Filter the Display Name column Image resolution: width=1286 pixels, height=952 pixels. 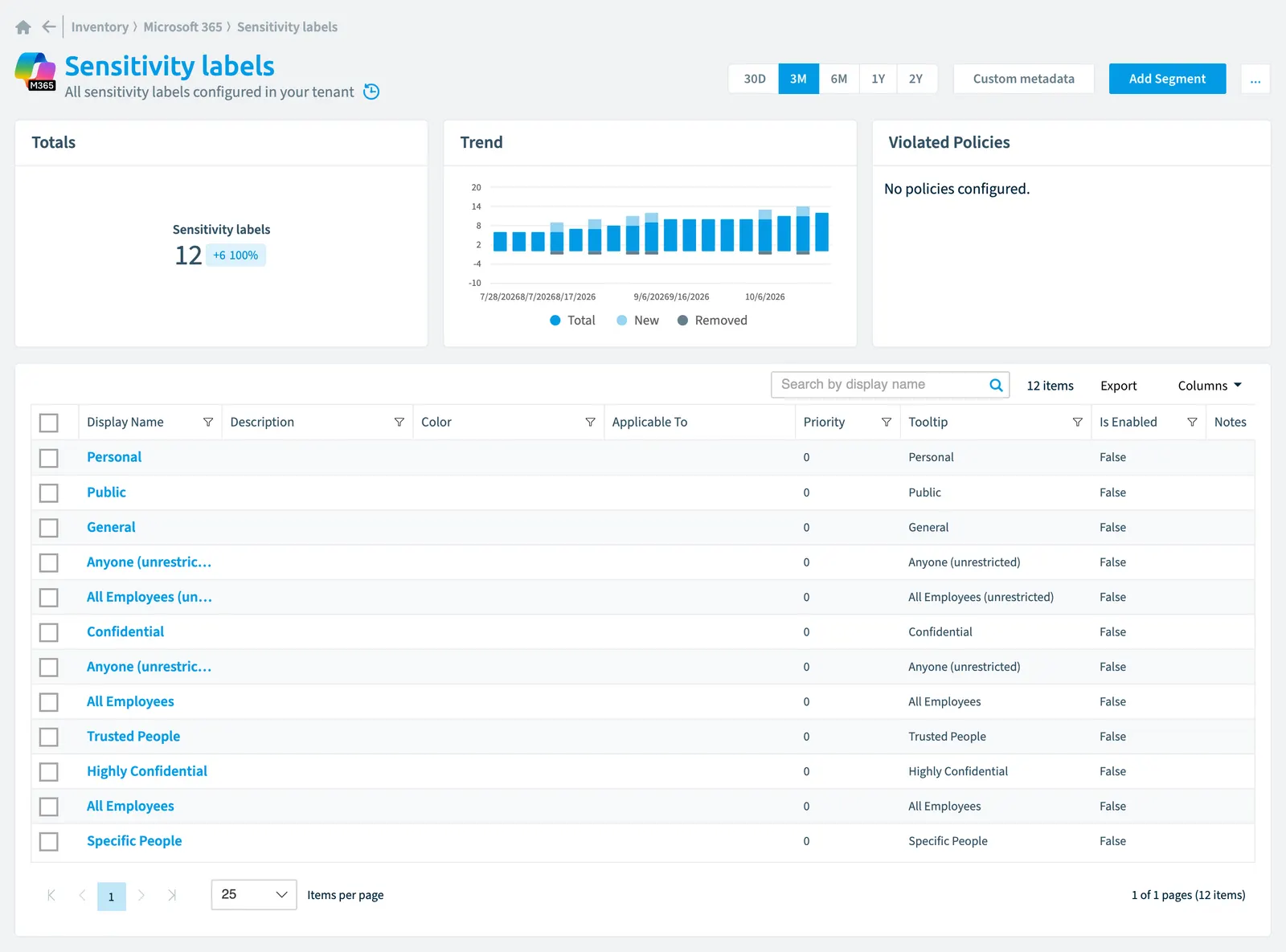pos(208,422)
